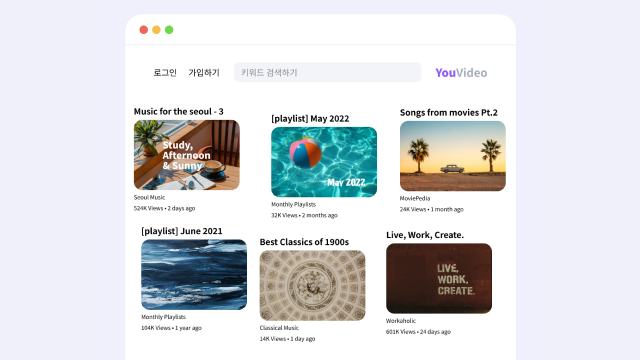
Task: Click the title Live, Work, Create.
Action: pyautogui.click(x=425, y=235)
